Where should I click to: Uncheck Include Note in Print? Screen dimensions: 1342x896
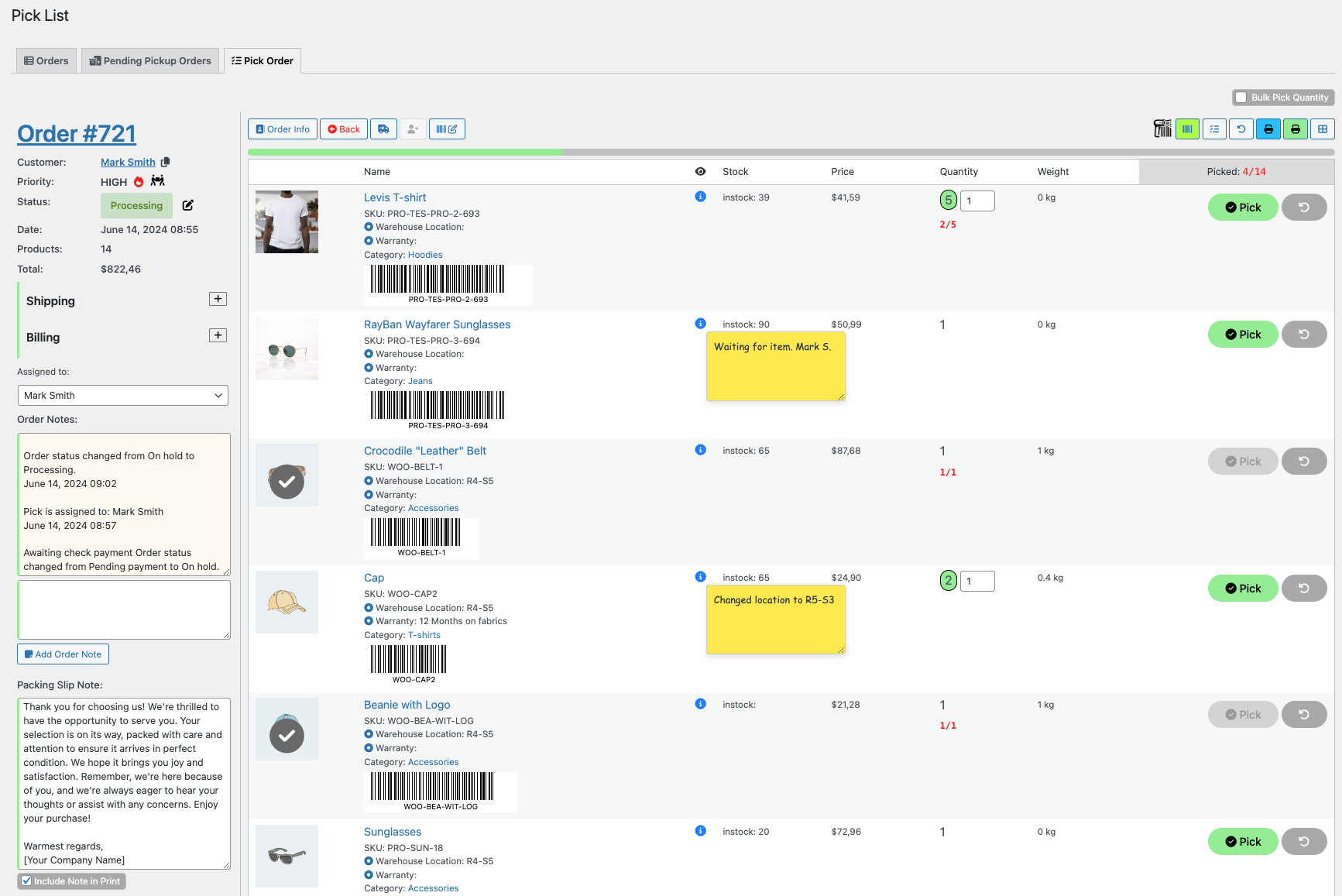tap(26, 881)
